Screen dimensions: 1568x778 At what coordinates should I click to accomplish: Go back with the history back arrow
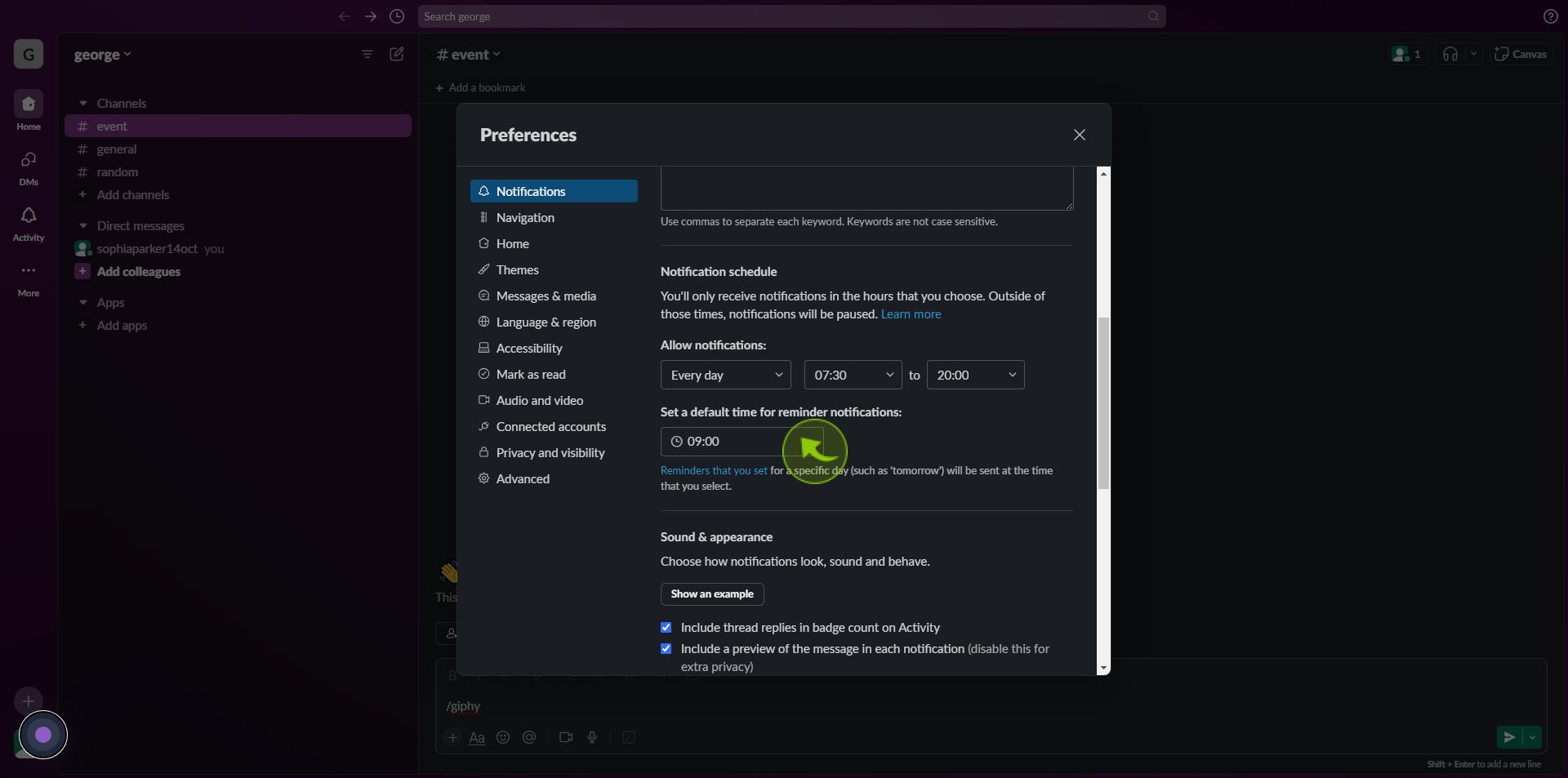coord(345,16)
